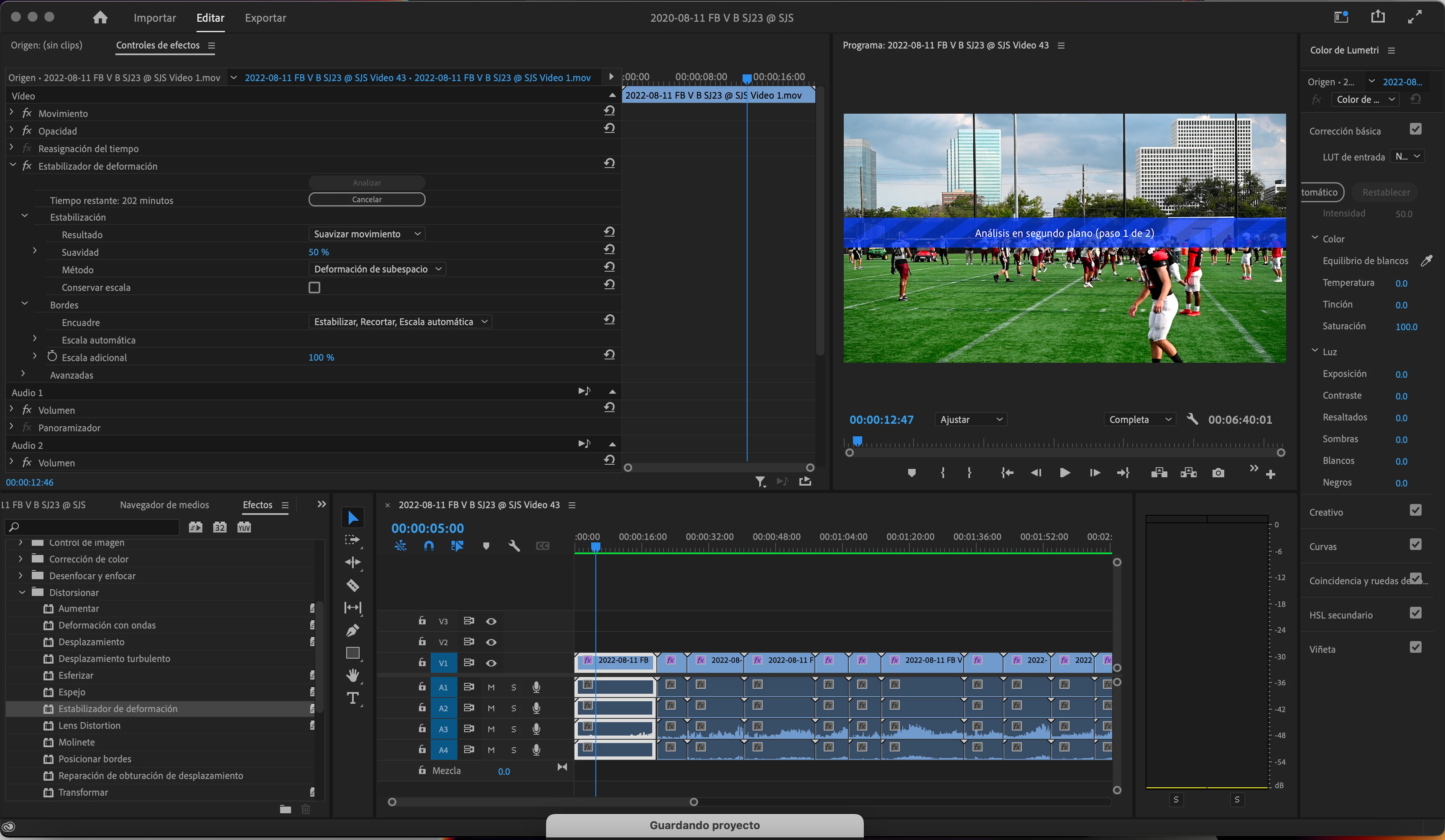Open the Encuadre dropdown

[400, 322]
